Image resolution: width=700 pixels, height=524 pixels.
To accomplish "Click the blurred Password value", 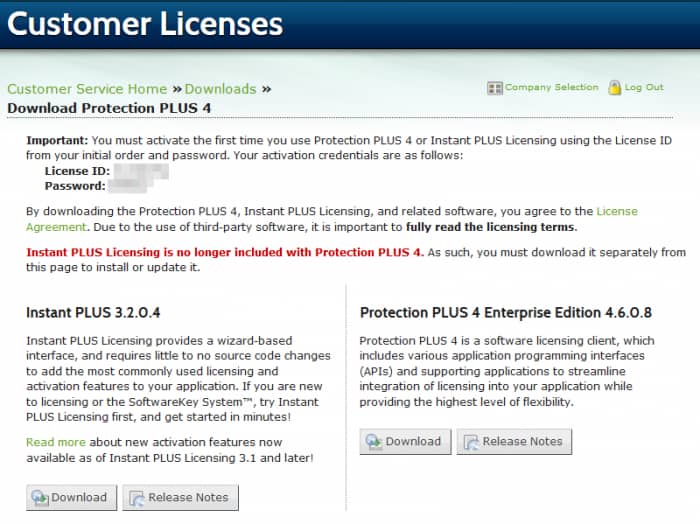I will coord(128,186).
